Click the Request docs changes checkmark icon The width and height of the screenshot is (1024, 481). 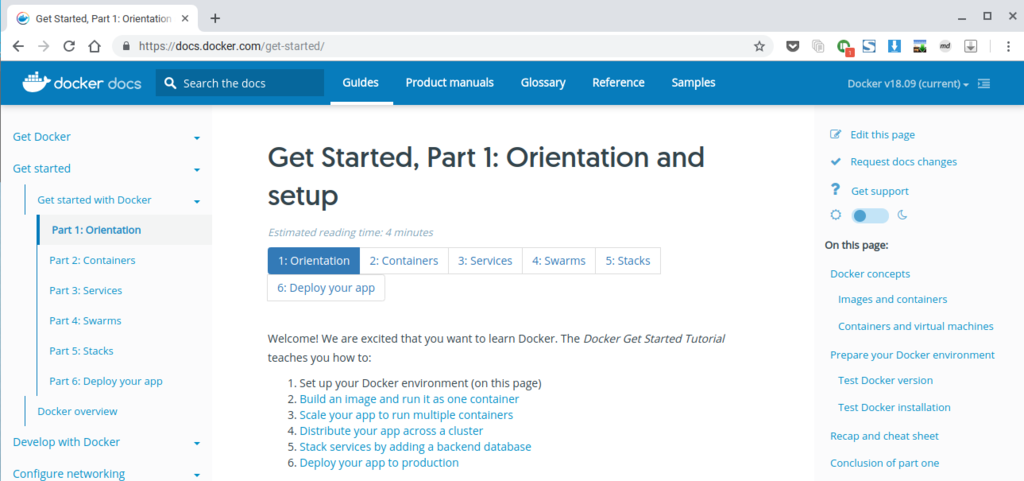click(x=835, y=162)
